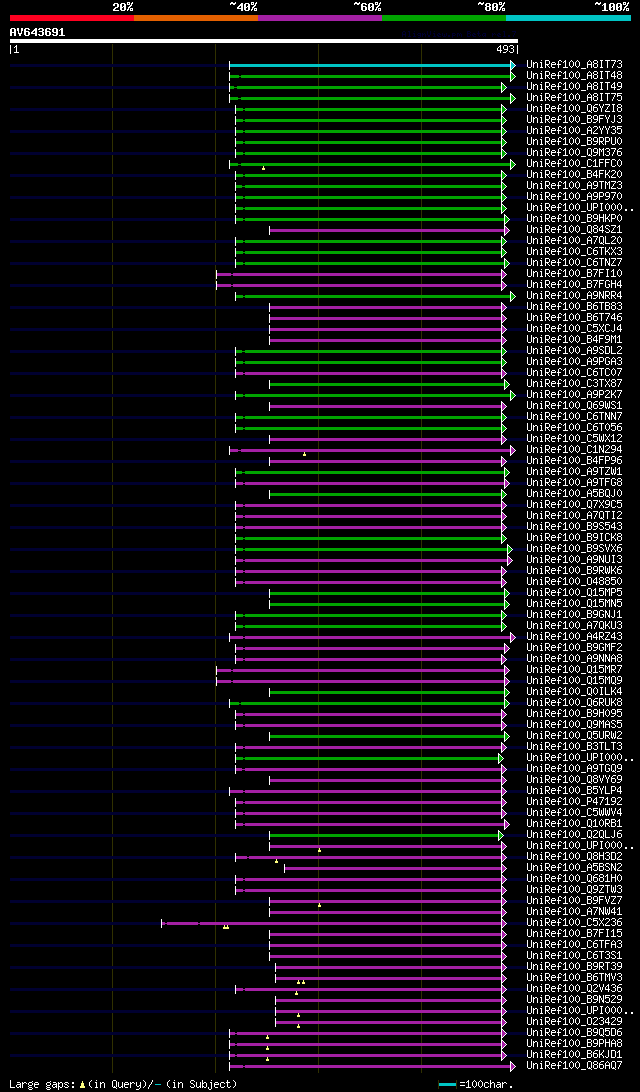This screenshot has width=640, height=1092.
Task: Open hit UniRef100_Q69WS1
Action: pyautogui.click(x=575, y=406)
